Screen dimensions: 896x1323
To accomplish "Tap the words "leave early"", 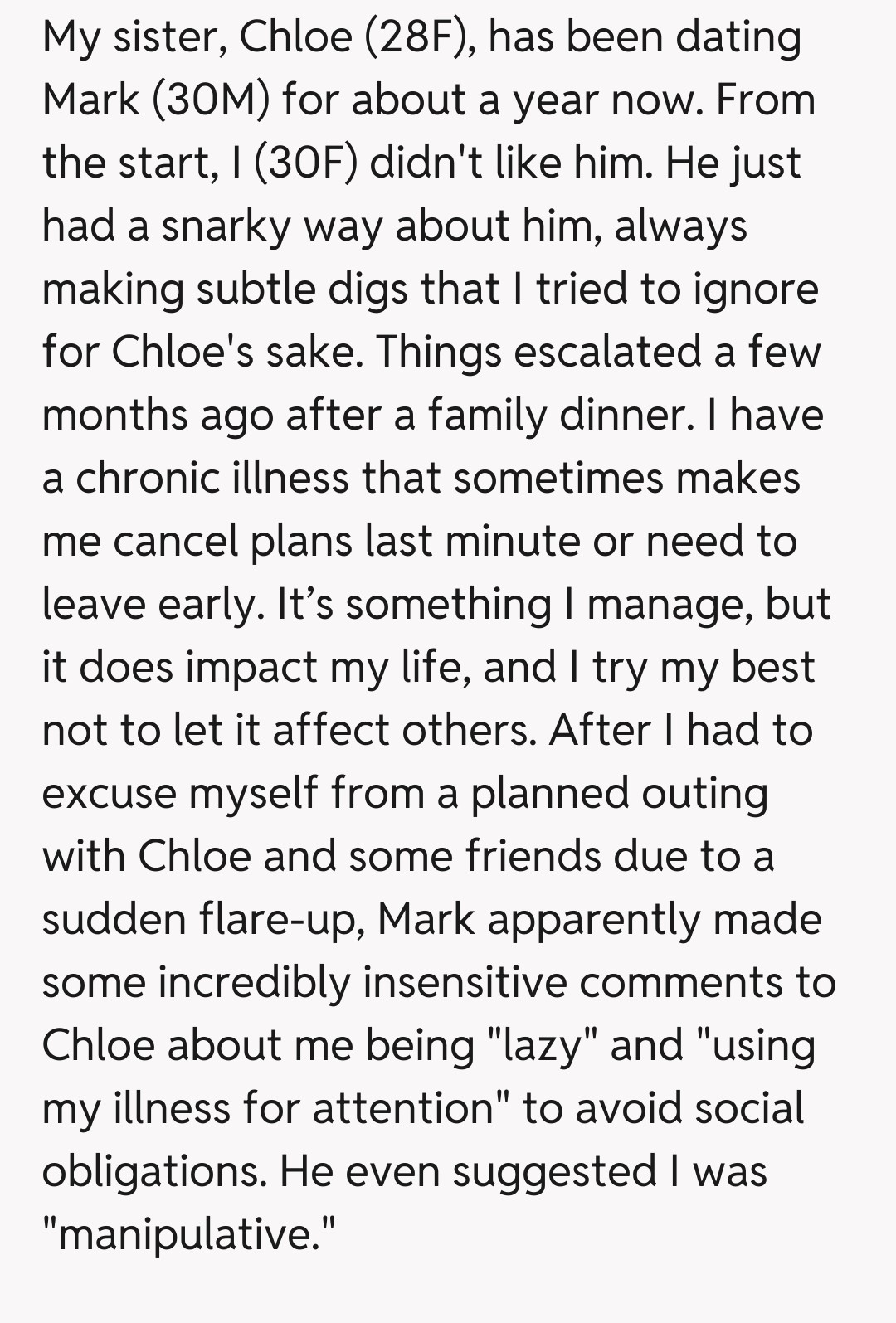I will 149,605.
